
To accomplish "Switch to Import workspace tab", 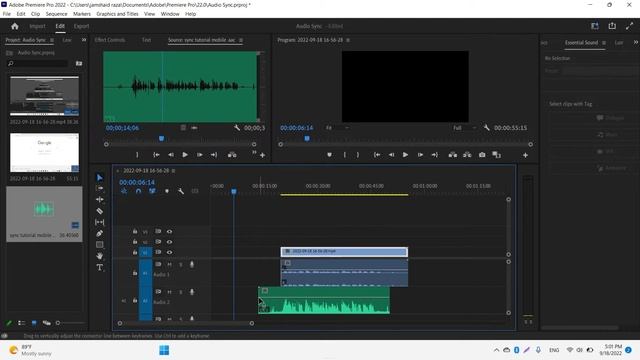I will [x=37, y=26].
